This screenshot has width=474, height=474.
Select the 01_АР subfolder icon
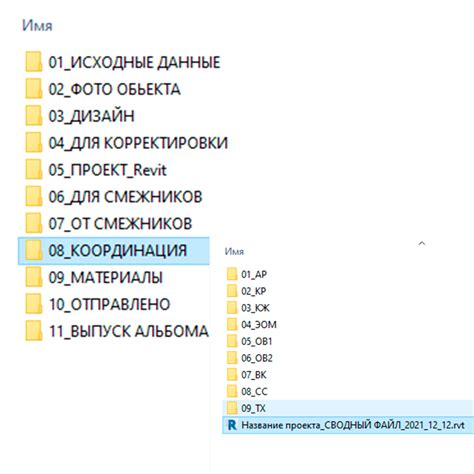tap(232, 274)
